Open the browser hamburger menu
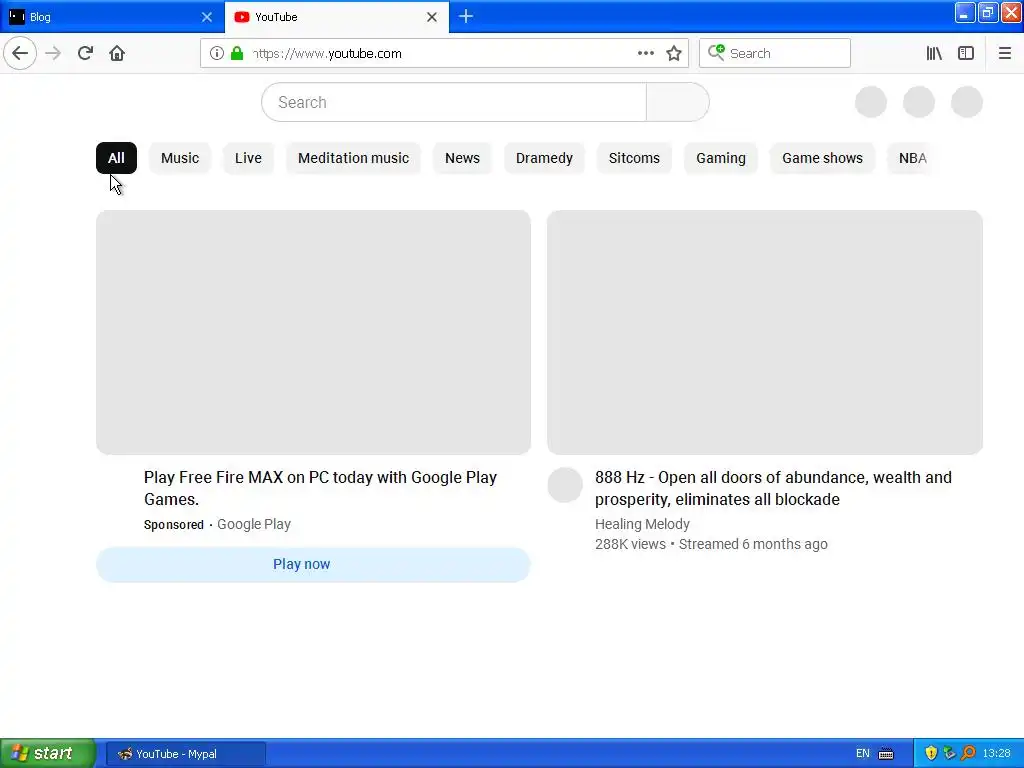The image size is (1024, 768). pyautogui.click(x=1004, y=53)
